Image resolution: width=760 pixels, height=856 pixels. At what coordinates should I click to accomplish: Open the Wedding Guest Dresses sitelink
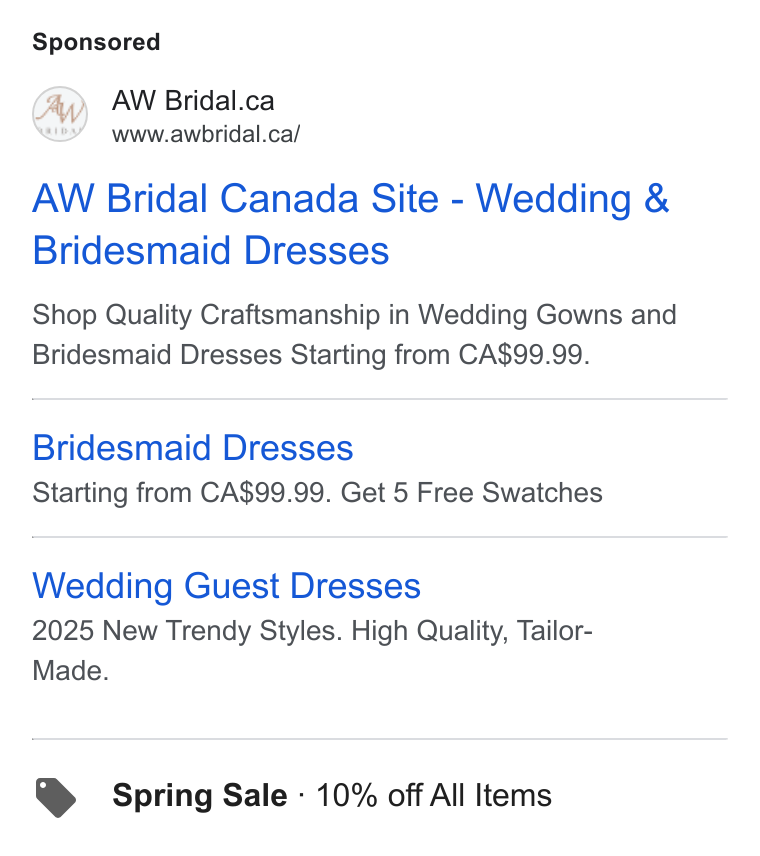(x=227, y=586)
